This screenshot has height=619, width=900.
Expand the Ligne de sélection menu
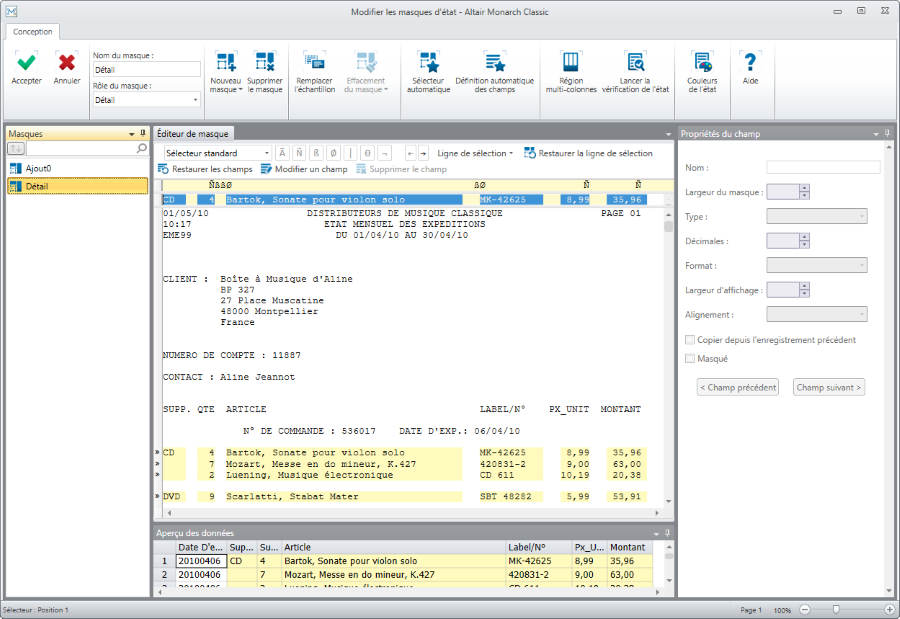476,153
